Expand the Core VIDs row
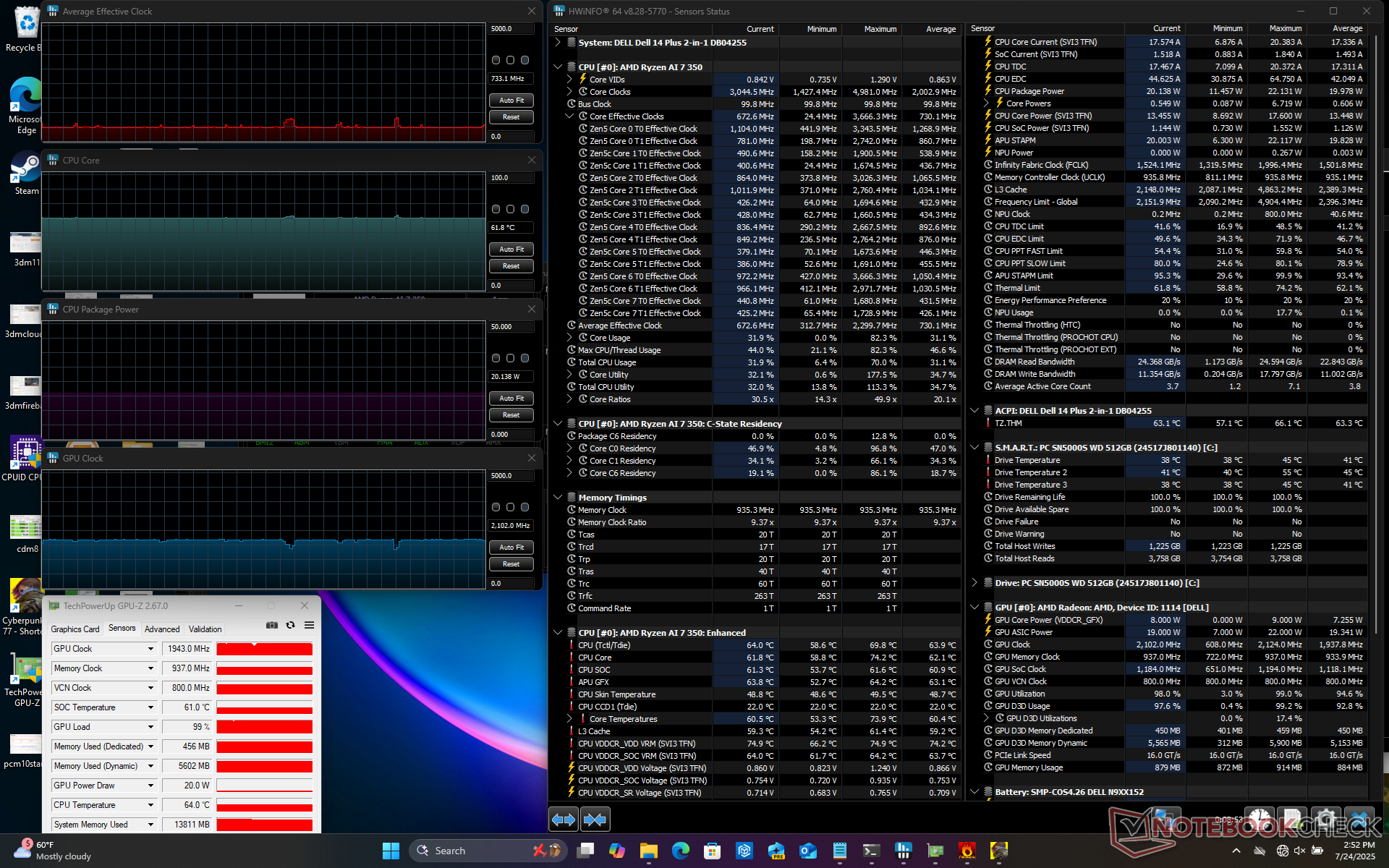This screenshot has height=868, width=1389. point(569,79)
